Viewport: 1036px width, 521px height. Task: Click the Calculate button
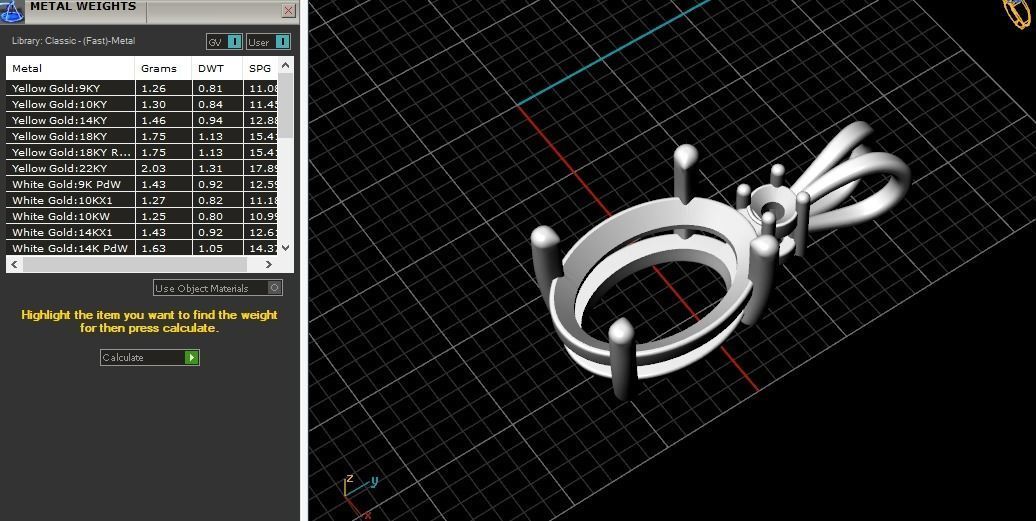[x=149, y=357]
